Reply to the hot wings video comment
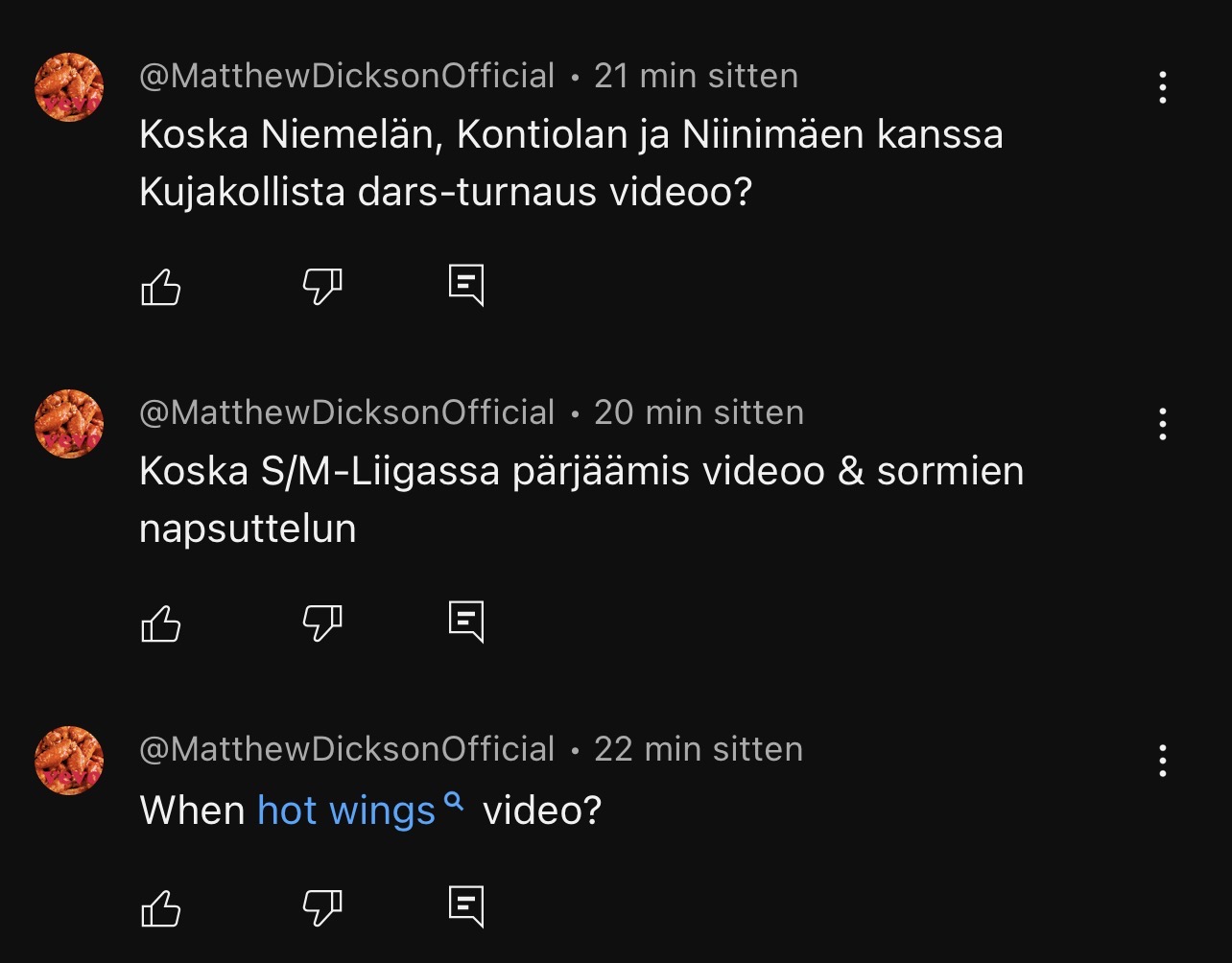This screenshot has height=963, width=1232. [466, 906]
